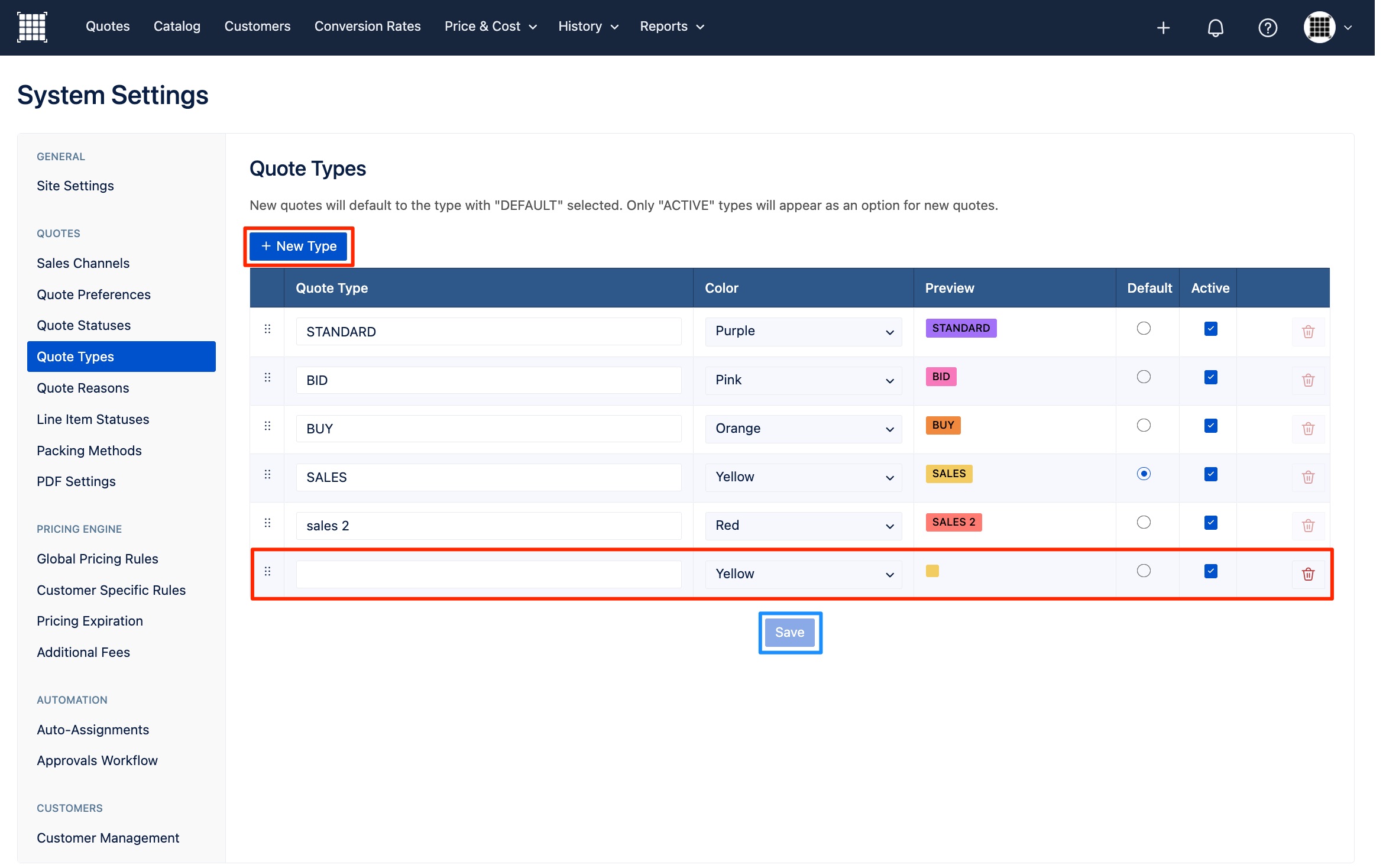Open the color dropdown in the blank row
Image resolution: width=1399 pixels, height=868 pixels.
coord(803,574)
